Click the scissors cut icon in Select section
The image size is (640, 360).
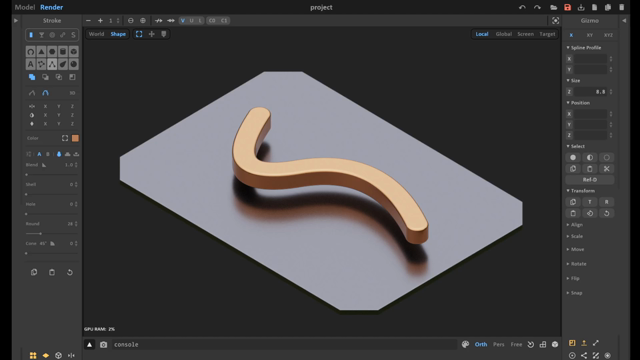[607, 169]
